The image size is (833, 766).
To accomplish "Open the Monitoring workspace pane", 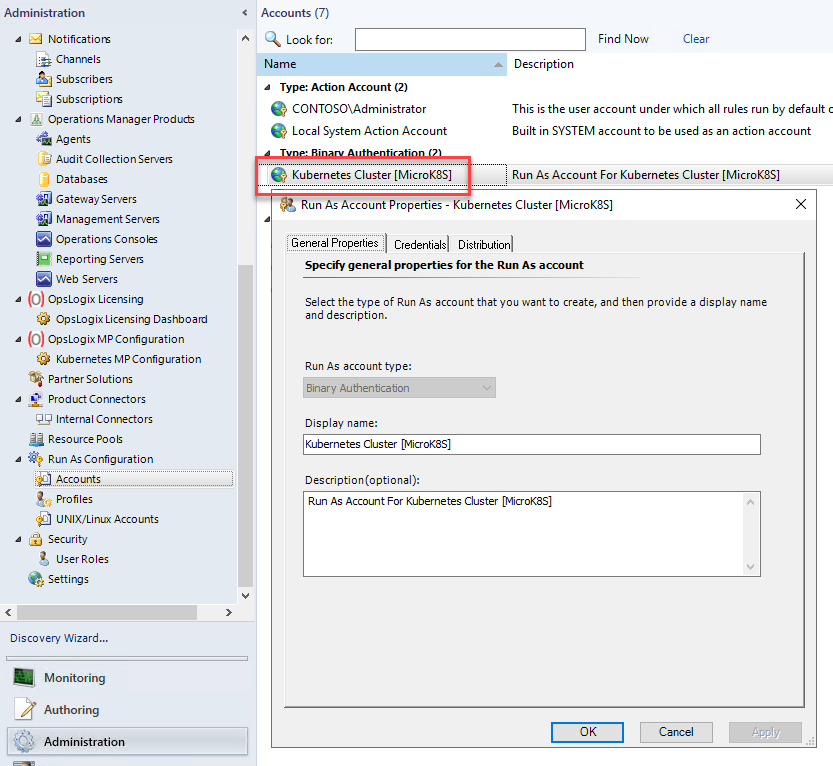I will (74, 678).
